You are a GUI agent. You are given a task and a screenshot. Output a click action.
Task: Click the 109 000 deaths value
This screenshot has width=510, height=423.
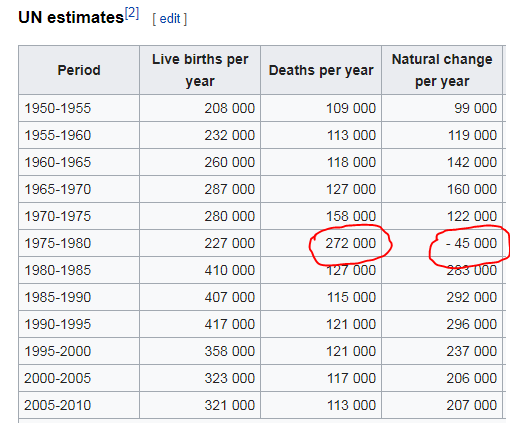tap(351, 108)
